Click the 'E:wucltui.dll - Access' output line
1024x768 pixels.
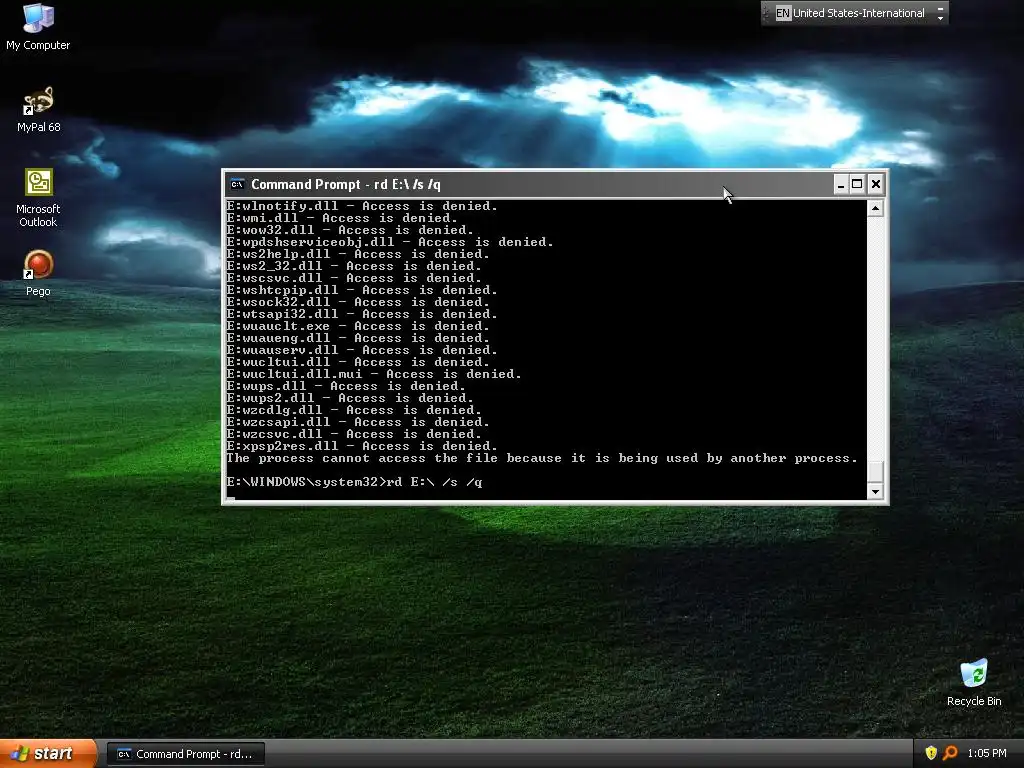[358, 362]
